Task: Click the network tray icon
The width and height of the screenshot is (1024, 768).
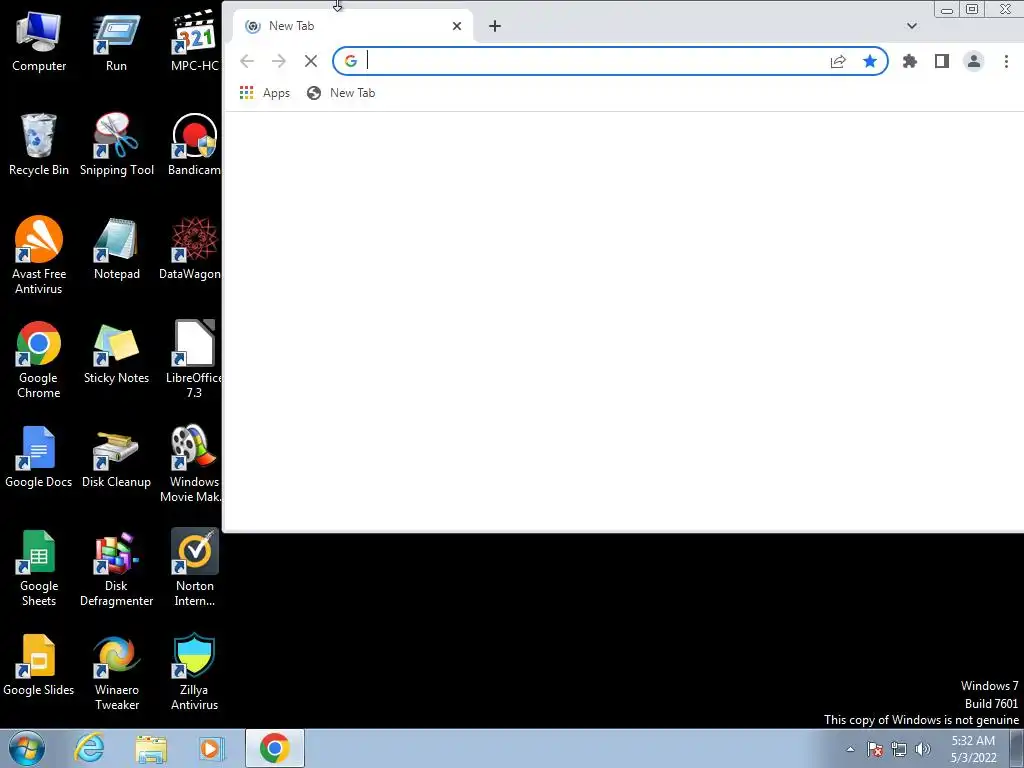Action: (x=899, y=749)
